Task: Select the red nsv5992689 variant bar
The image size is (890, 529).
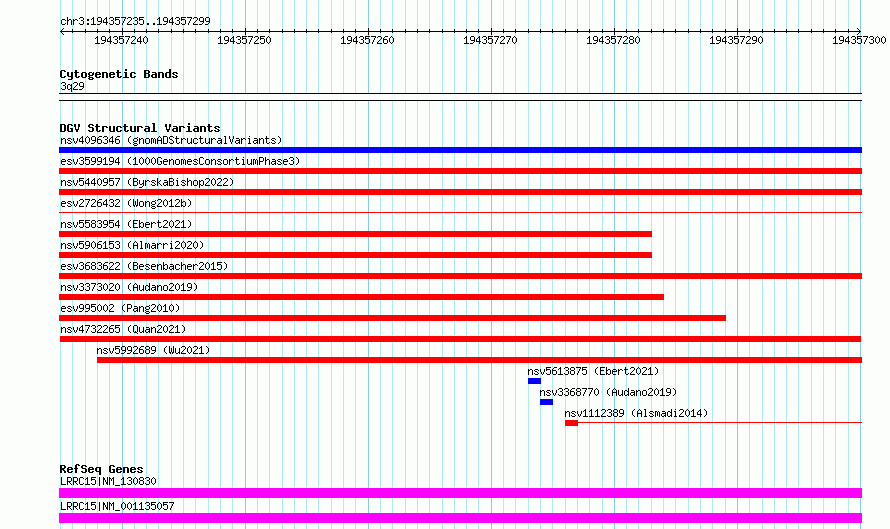Action: point(480,360)
